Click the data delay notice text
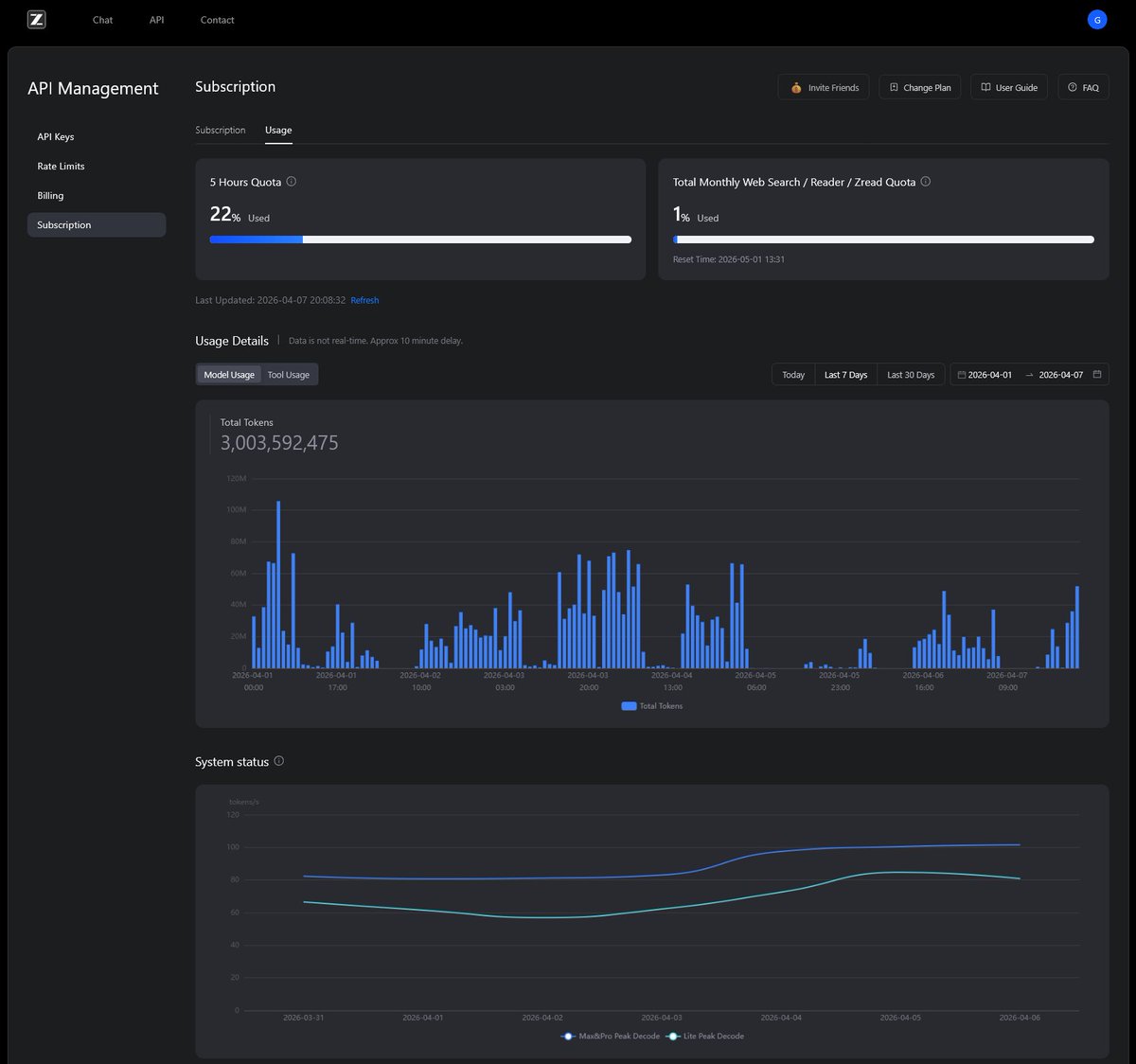Viewport: 1136px width, 1064px height. click(376, 341)
